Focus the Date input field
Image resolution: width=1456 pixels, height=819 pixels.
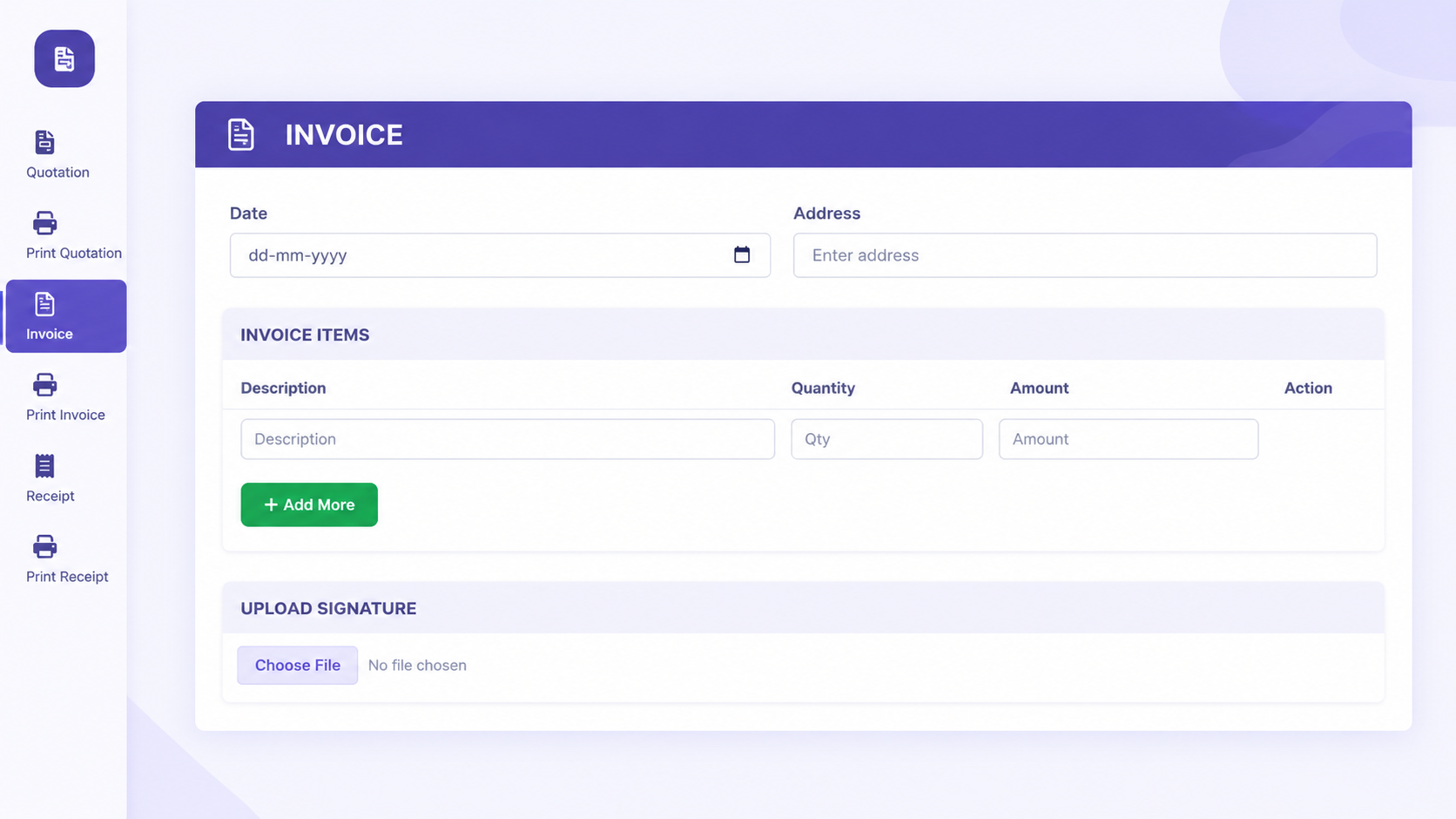(x=500, y=255)
